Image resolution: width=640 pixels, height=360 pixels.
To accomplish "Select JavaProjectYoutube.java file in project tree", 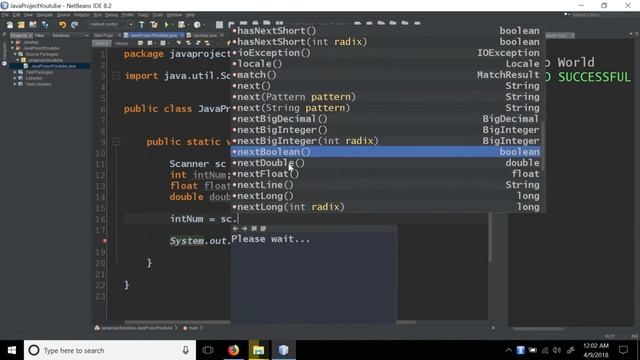I will coord(53,66).
